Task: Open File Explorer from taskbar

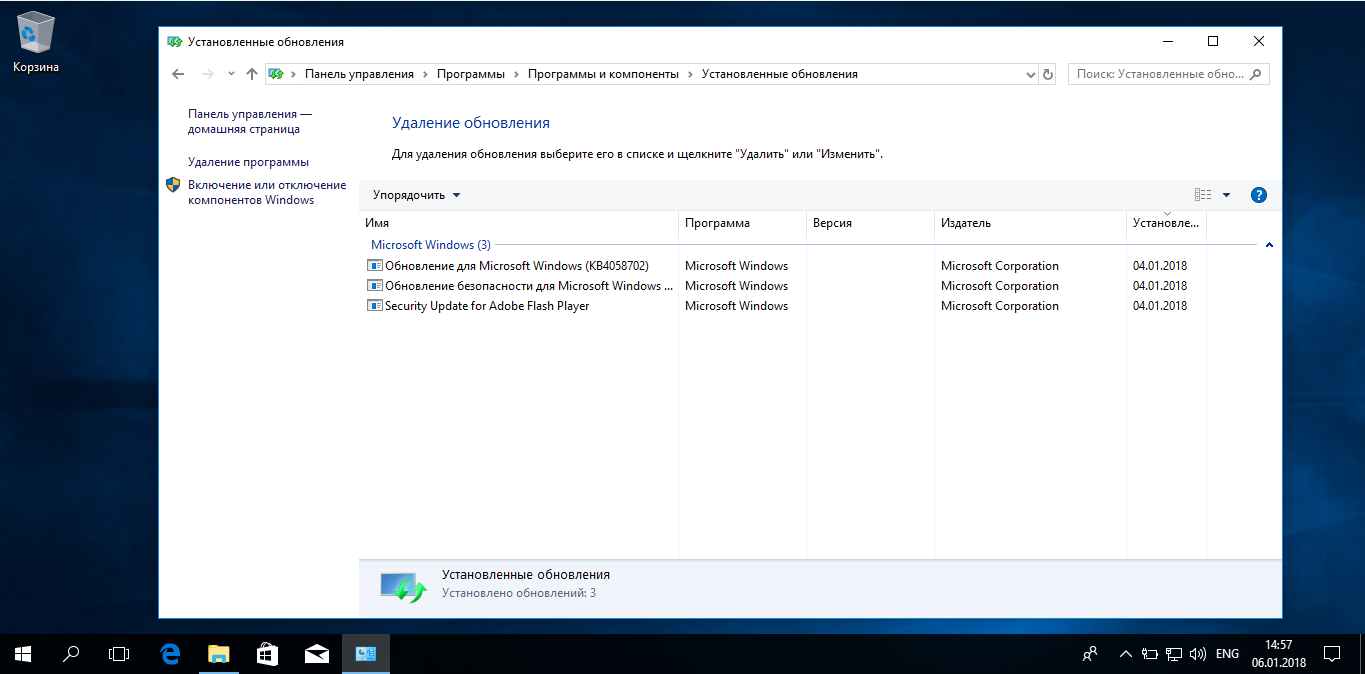Action: pyautogui.click(x=218, y=654)
